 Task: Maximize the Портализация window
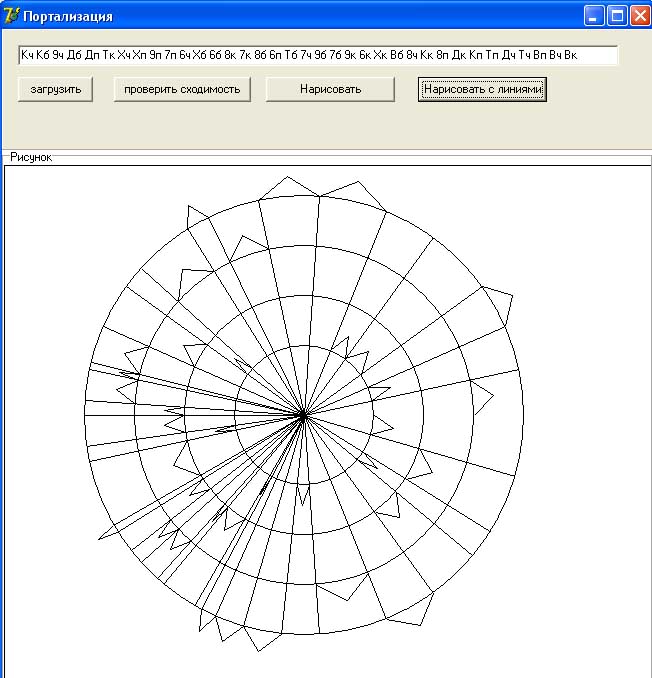[617, 16]
